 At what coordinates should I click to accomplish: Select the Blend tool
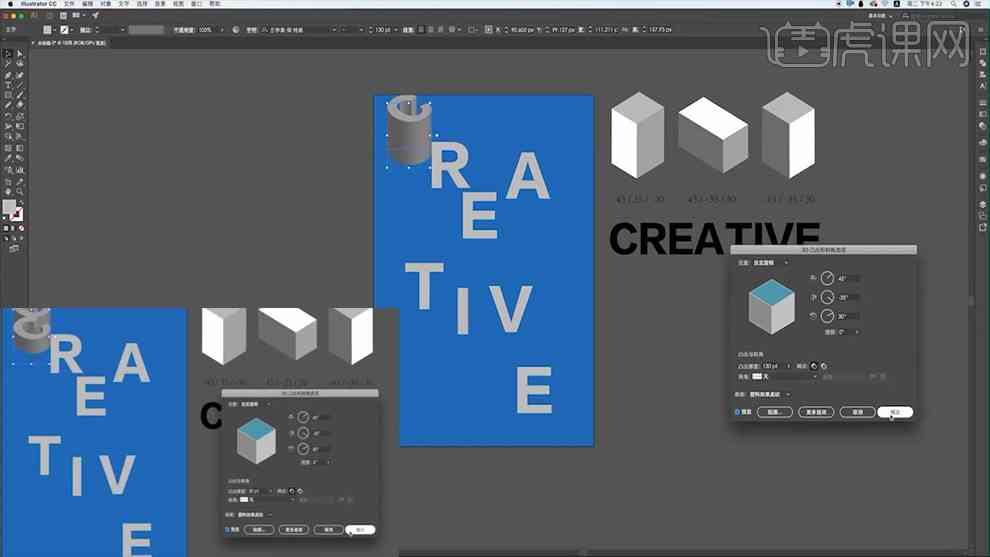[x=20, y=159]
